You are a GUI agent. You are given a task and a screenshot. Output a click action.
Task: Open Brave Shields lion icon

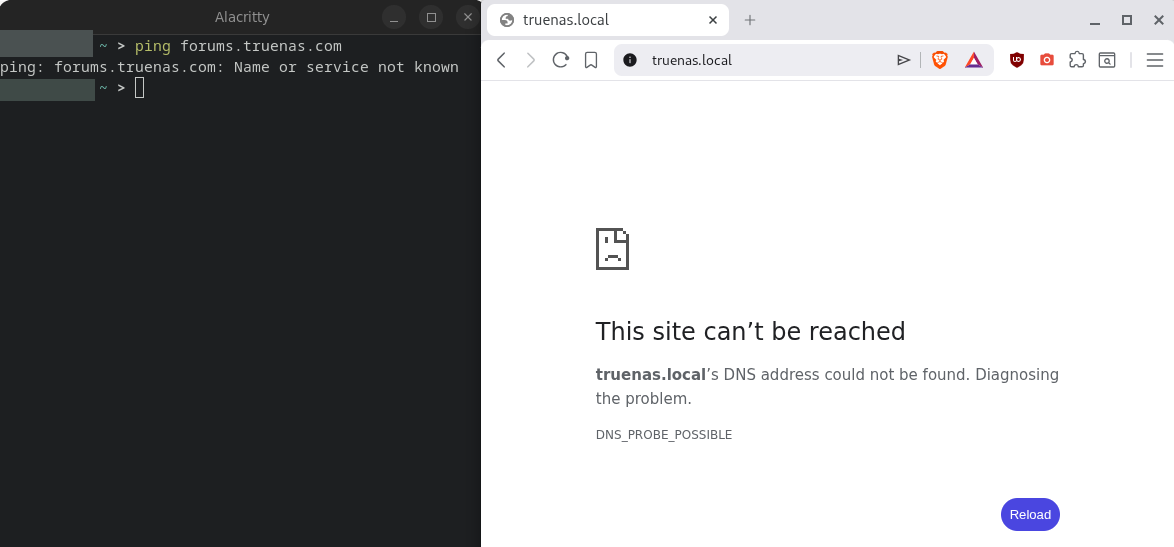click(x=940, y=60)
